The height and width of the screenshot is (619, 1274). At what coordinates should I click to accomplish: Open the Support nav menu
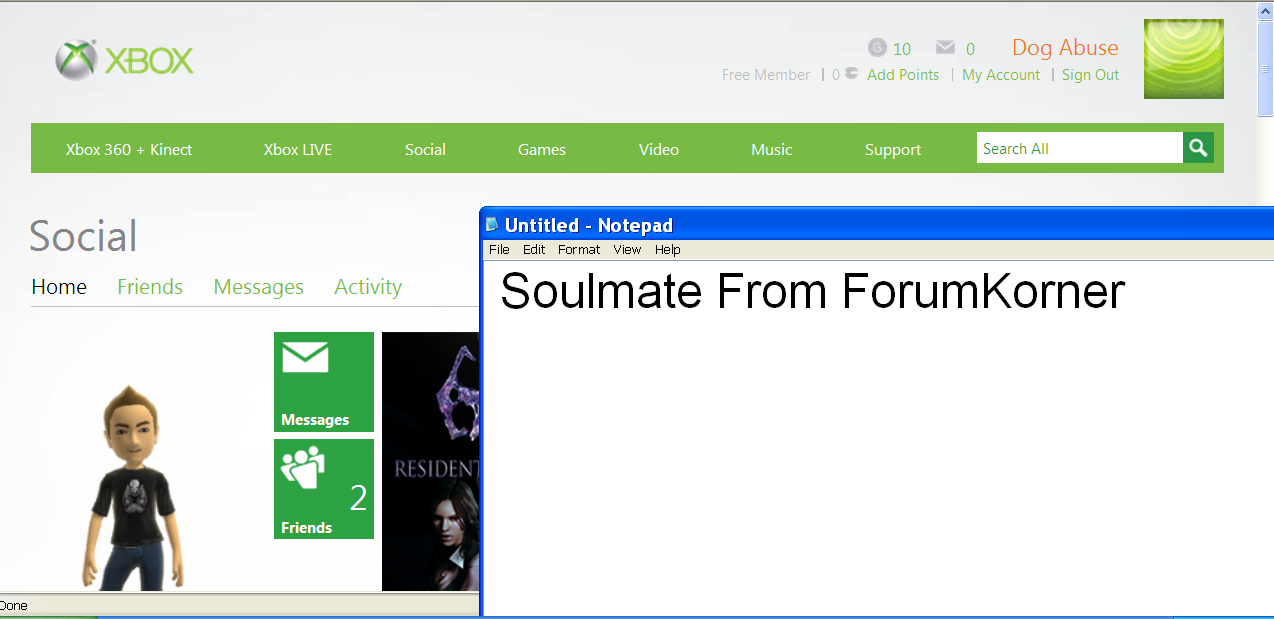click(x=893, y=149)
